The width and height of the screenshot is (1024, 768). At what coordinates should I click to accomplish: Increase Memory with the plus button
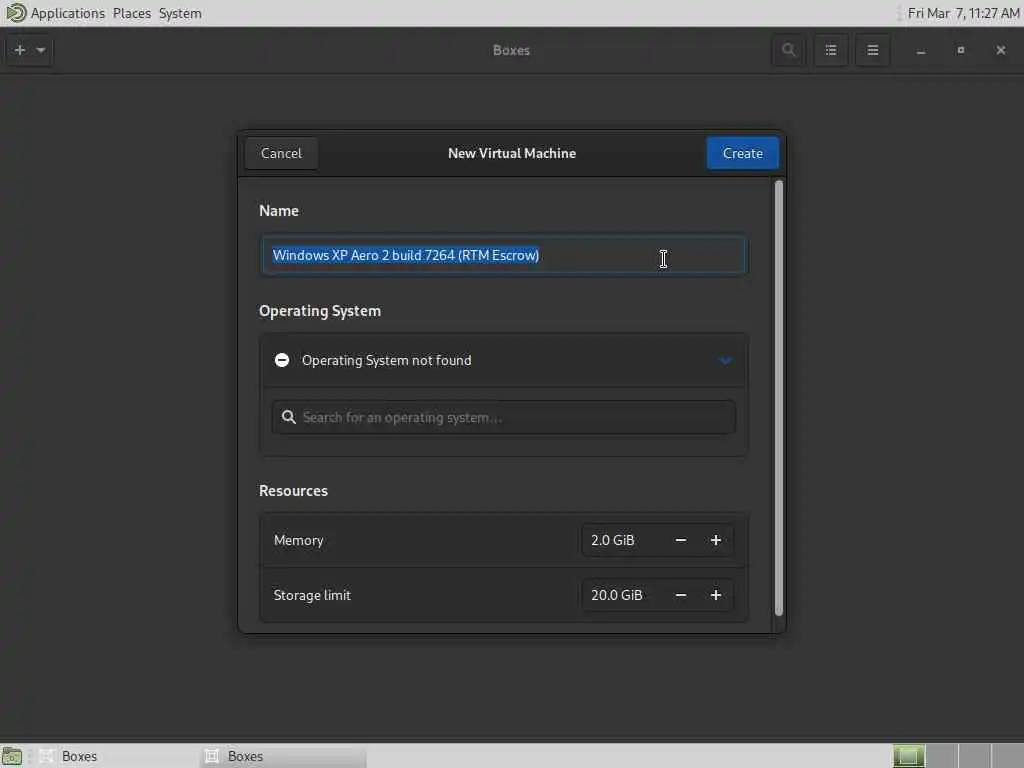(716, 540)
